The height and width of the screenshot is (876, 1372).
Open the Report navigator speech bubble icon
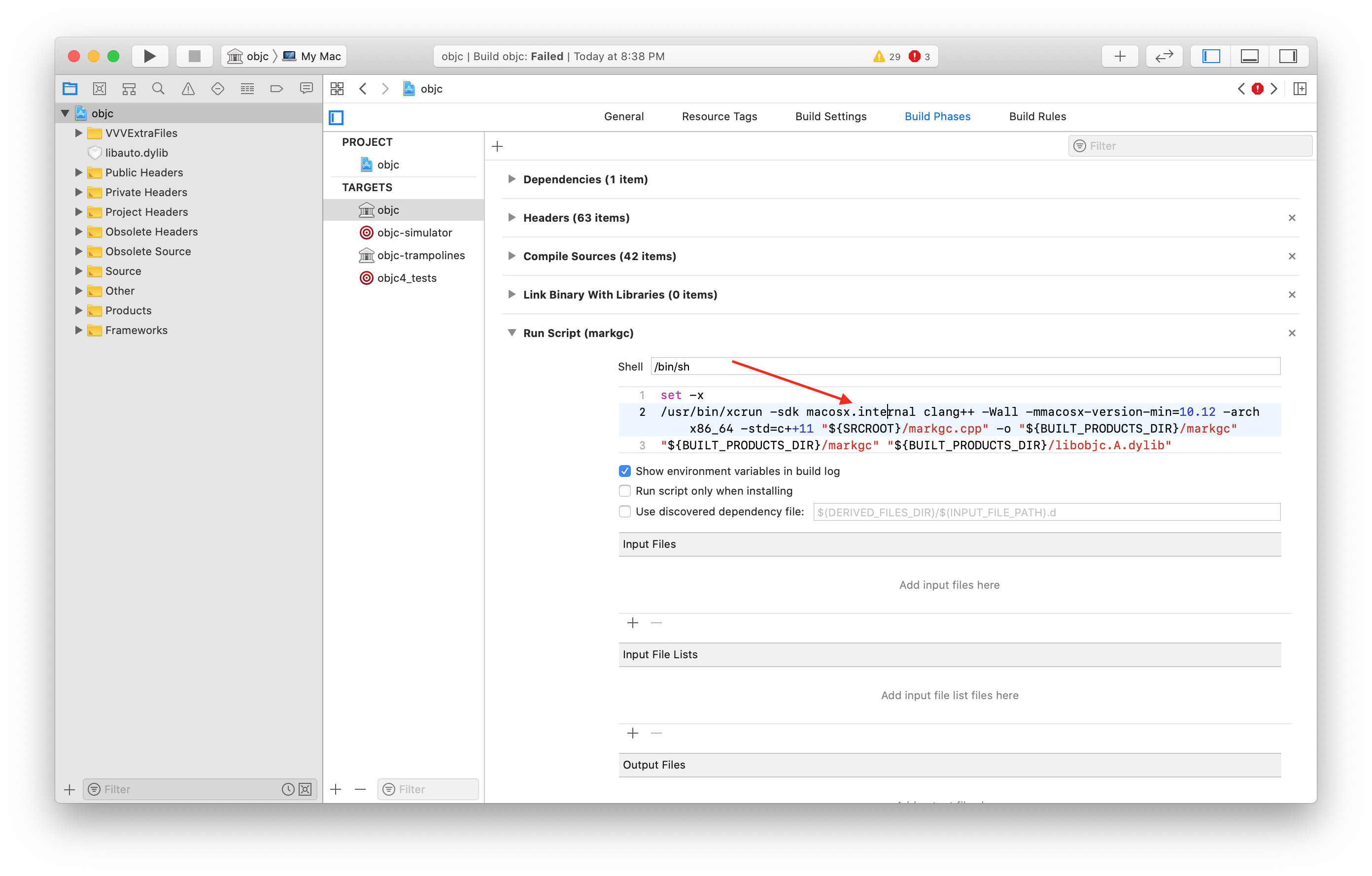tap(307, 89)
